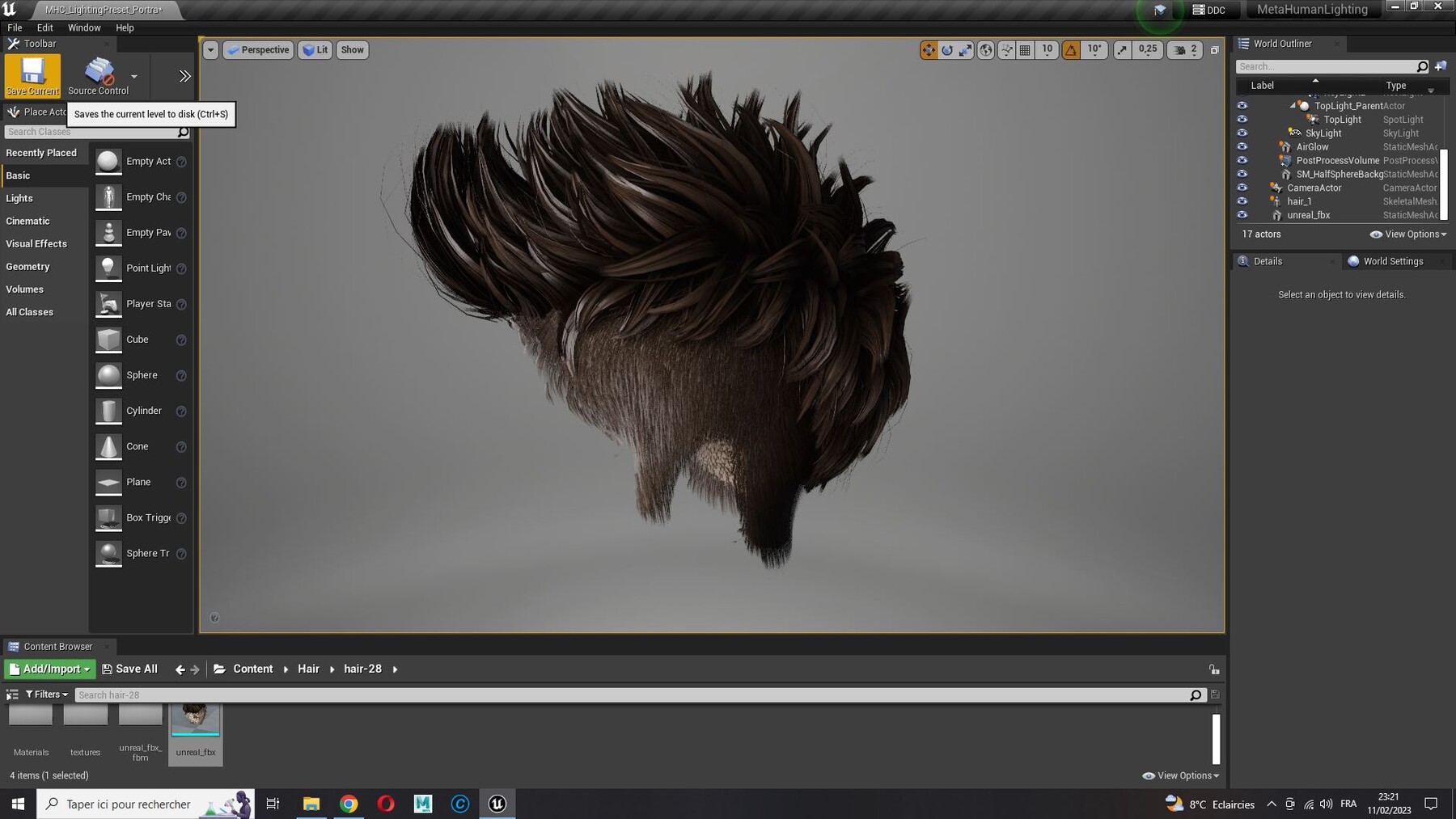Viewport: 1456px width, 819px height.
Task: Open the File menu
Action: tap(15, 27)
